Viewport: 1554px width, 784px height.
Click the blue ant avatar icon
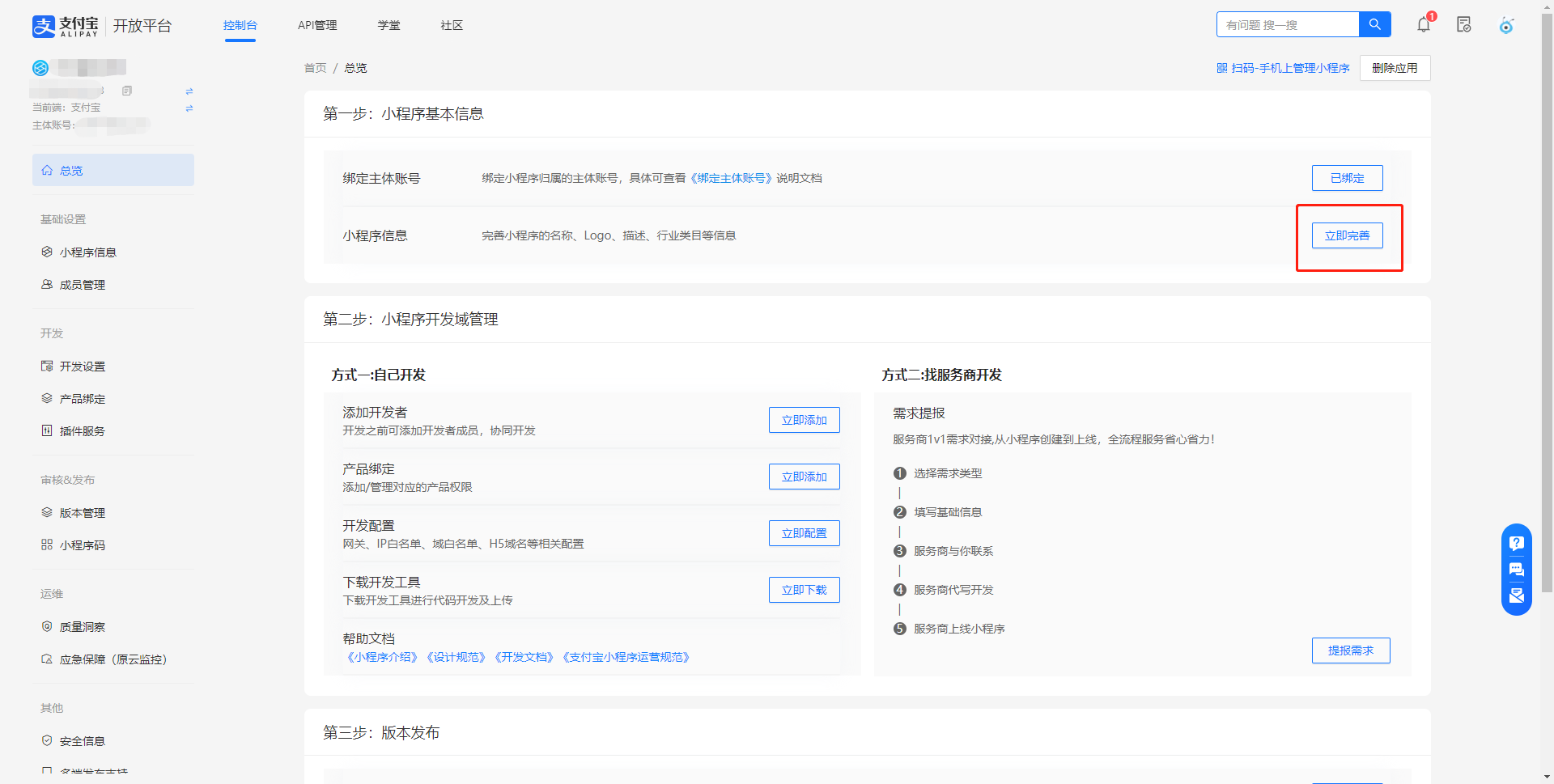tap(1505, 26)
